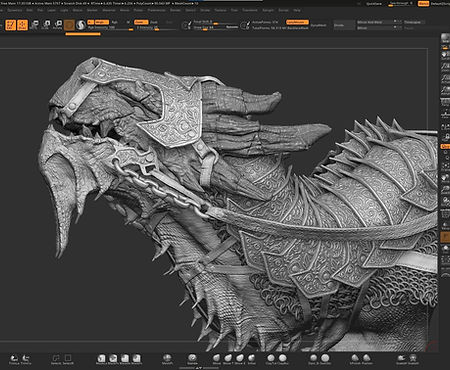This screenshot has width=450, height=370.
Task: Toggle the Rgb mode button
Action: click(115, 22)
